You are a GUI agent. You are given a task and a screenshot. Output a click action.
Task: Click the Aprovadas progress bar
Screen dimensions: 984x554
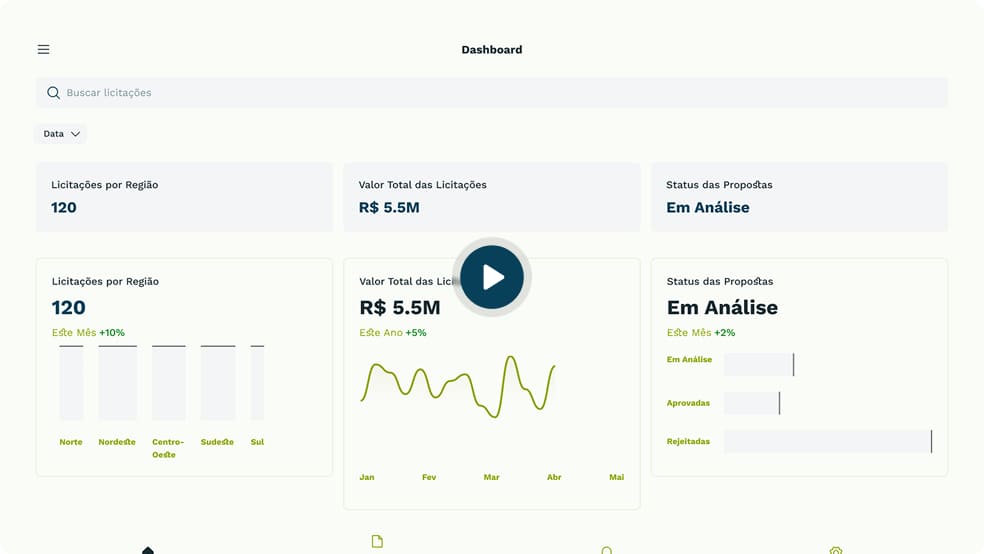click(x=751, y=403)
